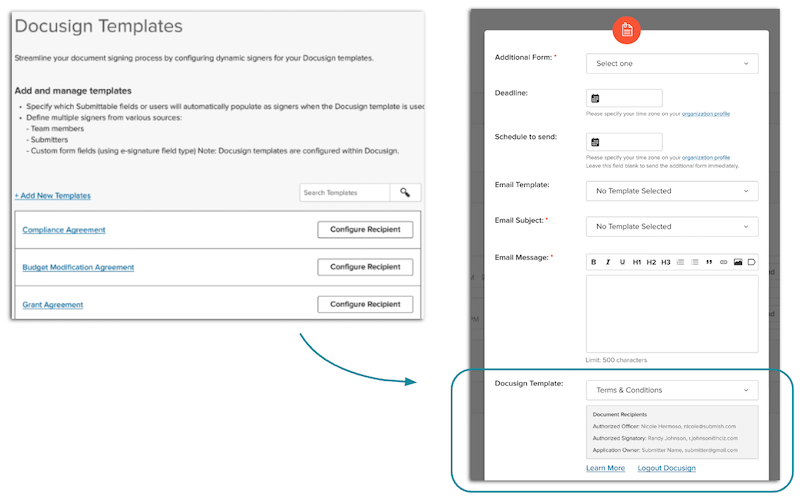
Task: Focus the Search Templates input field
Action: point(345,192)
